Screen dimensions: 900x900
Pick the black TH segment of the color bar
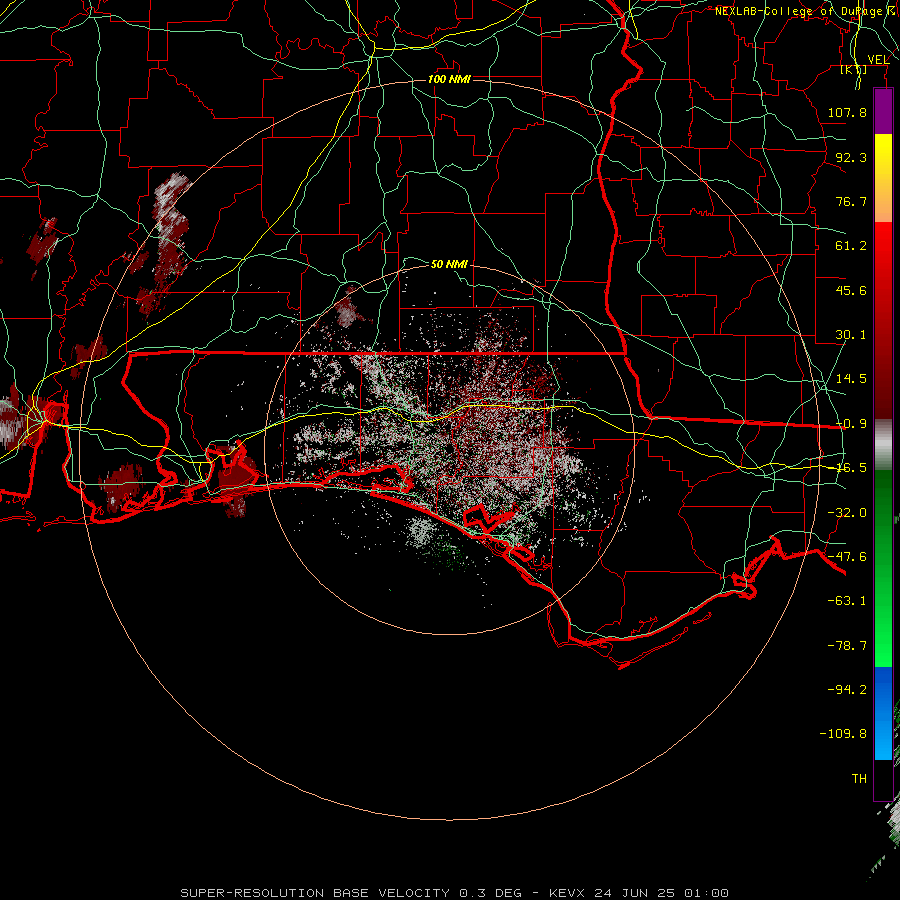(883, 779)
